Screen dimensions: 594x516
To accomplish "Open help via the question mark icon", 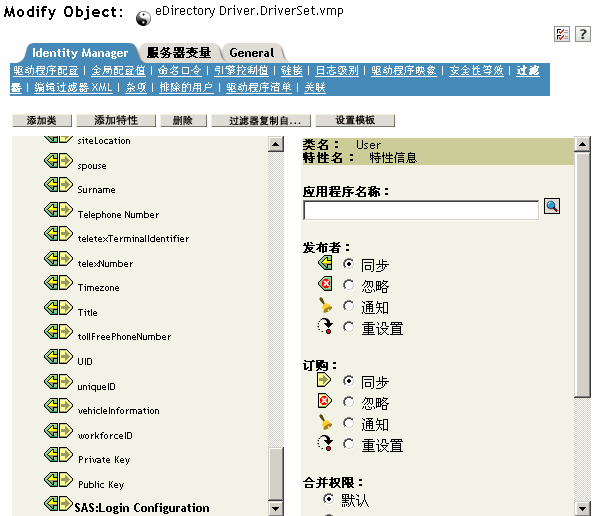I will pos(583,34).
